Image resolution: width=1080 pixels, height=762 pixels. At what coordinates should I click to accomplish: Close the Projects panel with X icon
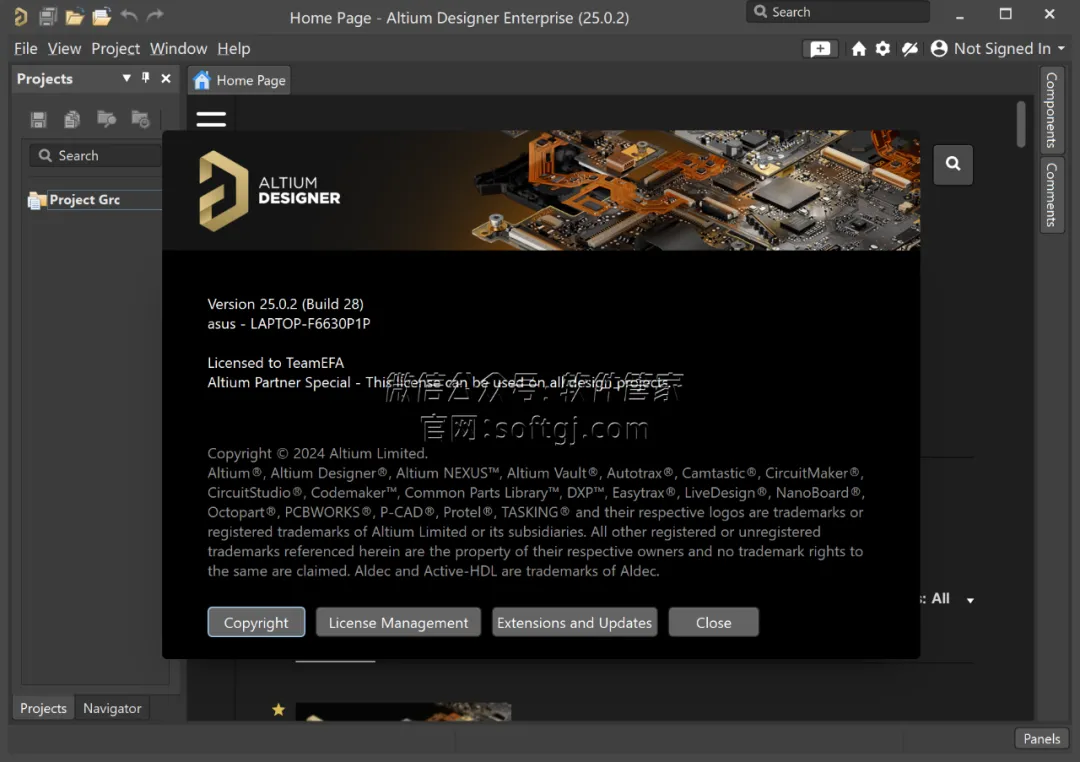(x=166, y=79)
